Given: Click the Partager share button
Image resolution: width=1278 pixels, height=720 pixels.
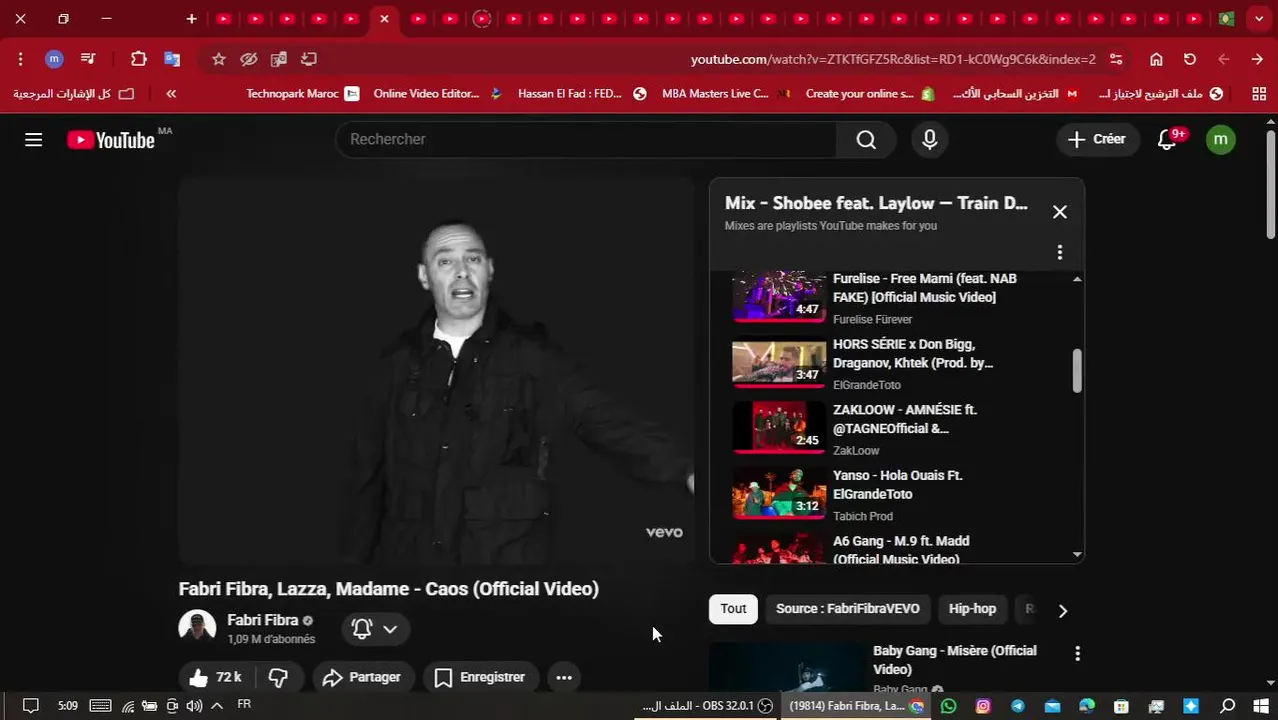Looking at the screenshot, I should (362, 677).
